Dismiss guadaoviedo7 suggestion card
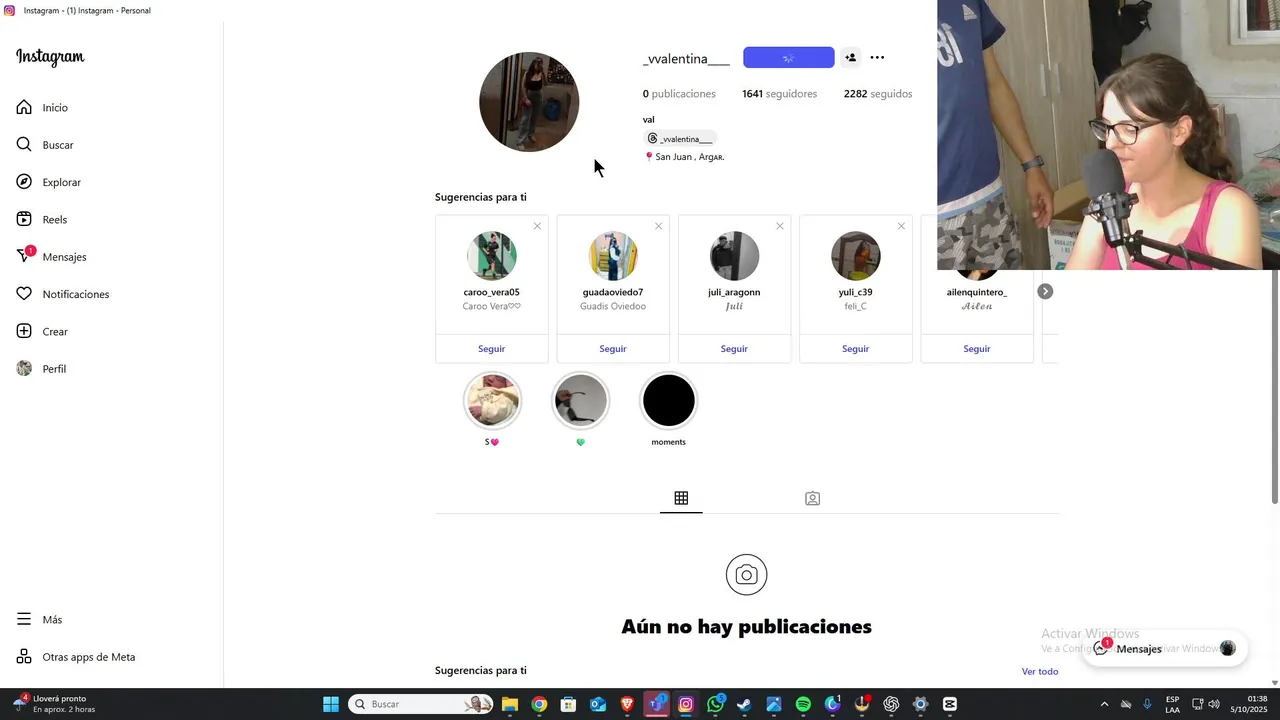The width and height of the screenshot is (1280, 720). [x=658, y=226]
